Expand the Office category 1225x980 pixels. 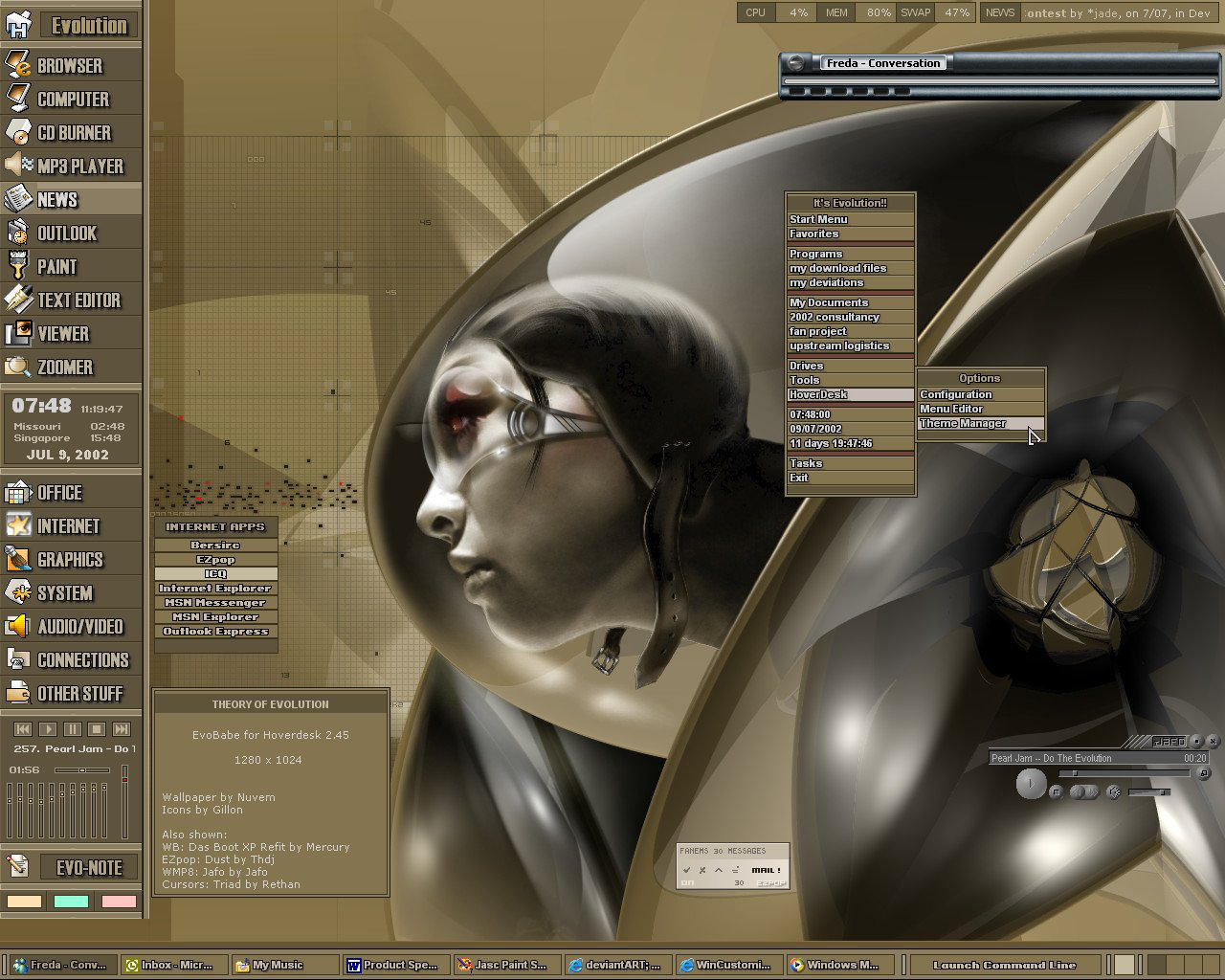coord(71,493)
